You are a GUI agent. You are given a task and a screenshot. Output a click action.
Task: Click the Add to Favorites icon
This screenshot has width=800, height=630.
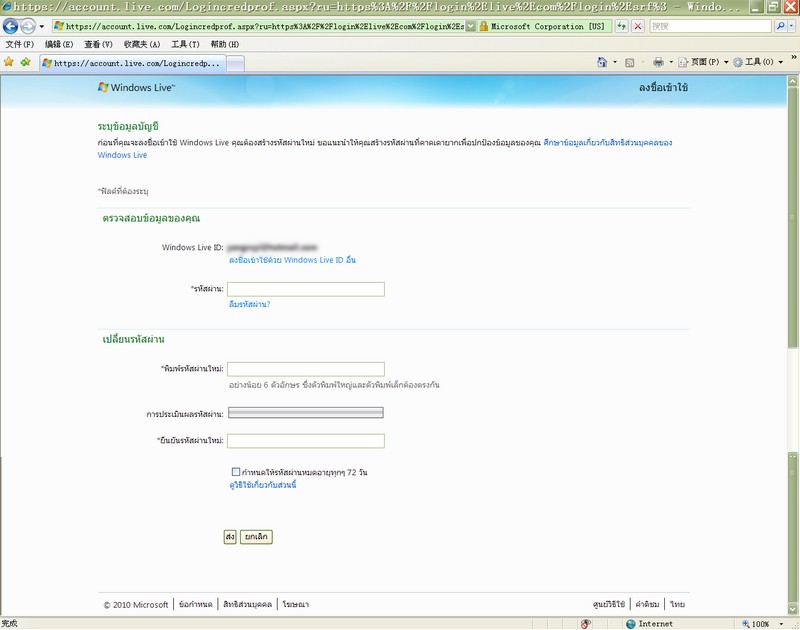26,62
